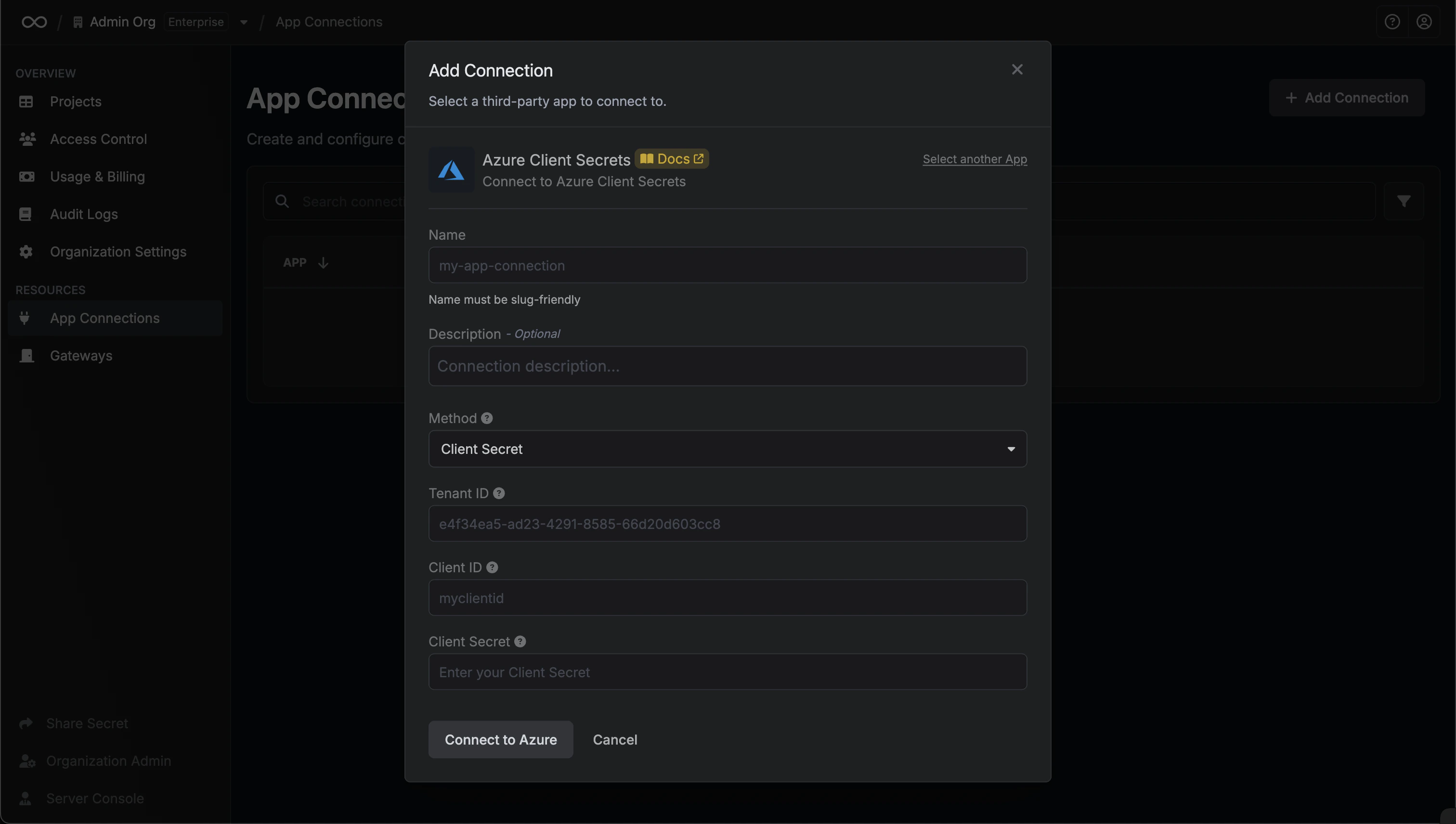
Task: Click the Client Secret help tooltip icon
Action: [x=520, y=642]
